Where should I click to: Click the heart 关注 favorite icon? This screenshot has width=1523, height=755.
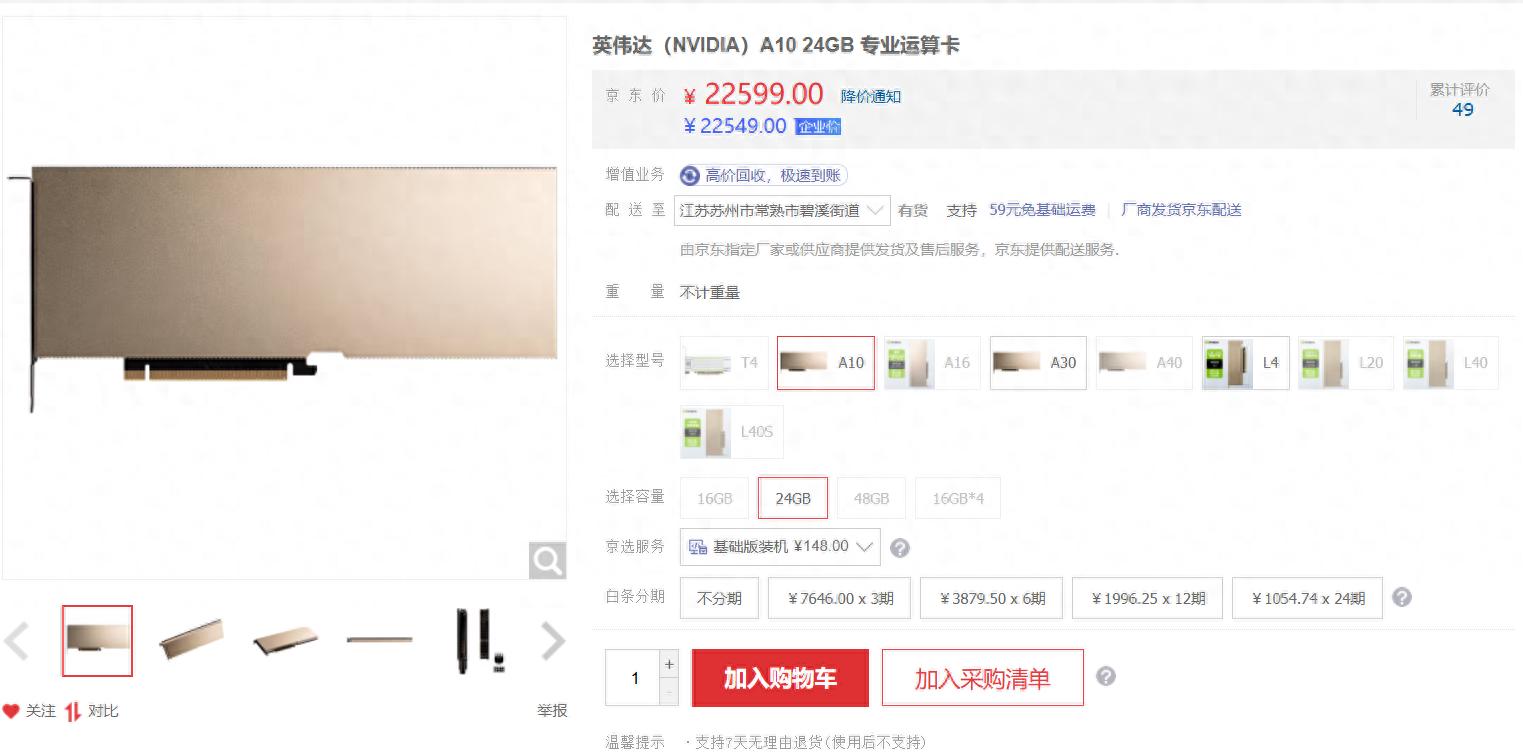tap(11, 711)
